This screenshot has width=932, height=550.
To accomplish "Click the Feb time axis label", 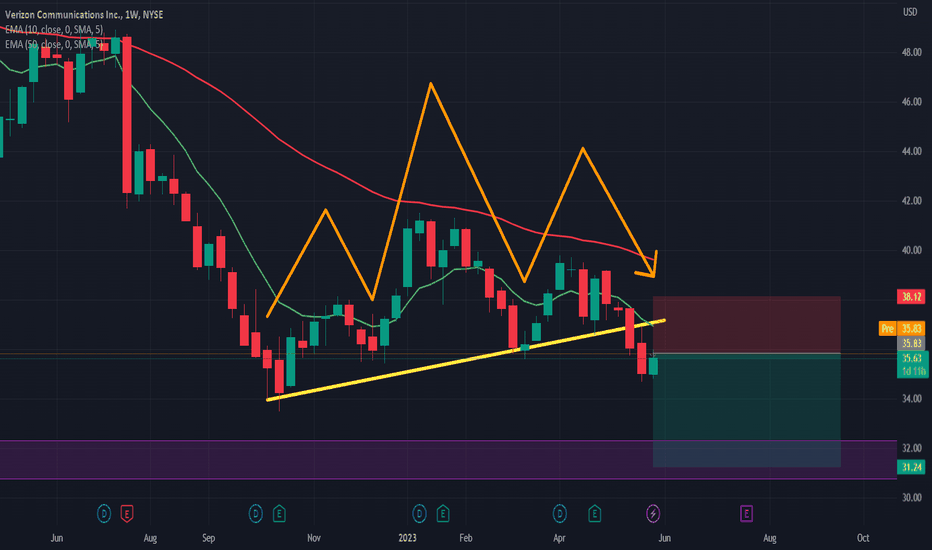I will point(465,538).
